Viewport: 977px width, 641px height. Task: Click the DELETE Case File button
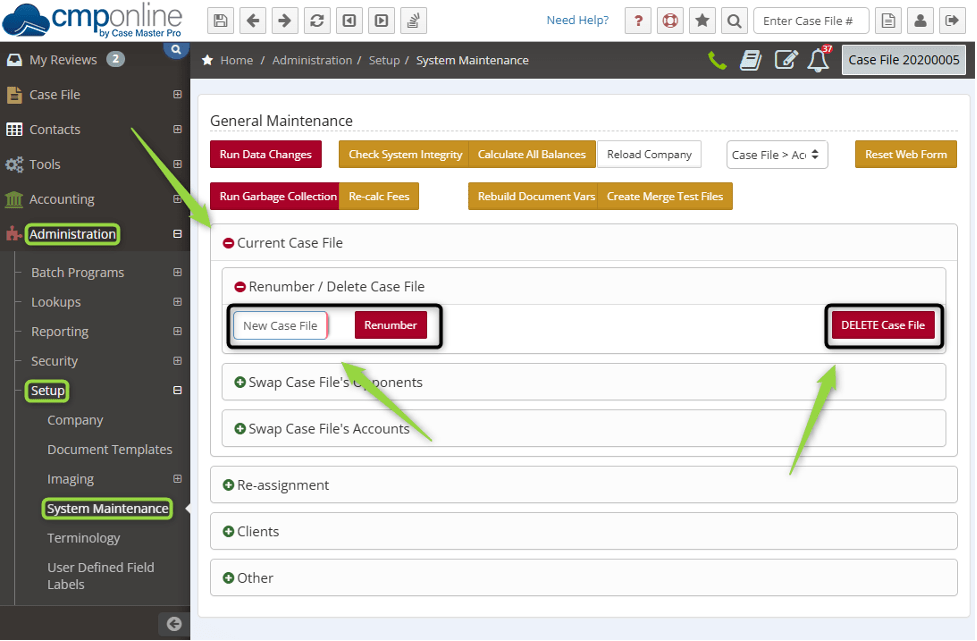pos(884,325)
